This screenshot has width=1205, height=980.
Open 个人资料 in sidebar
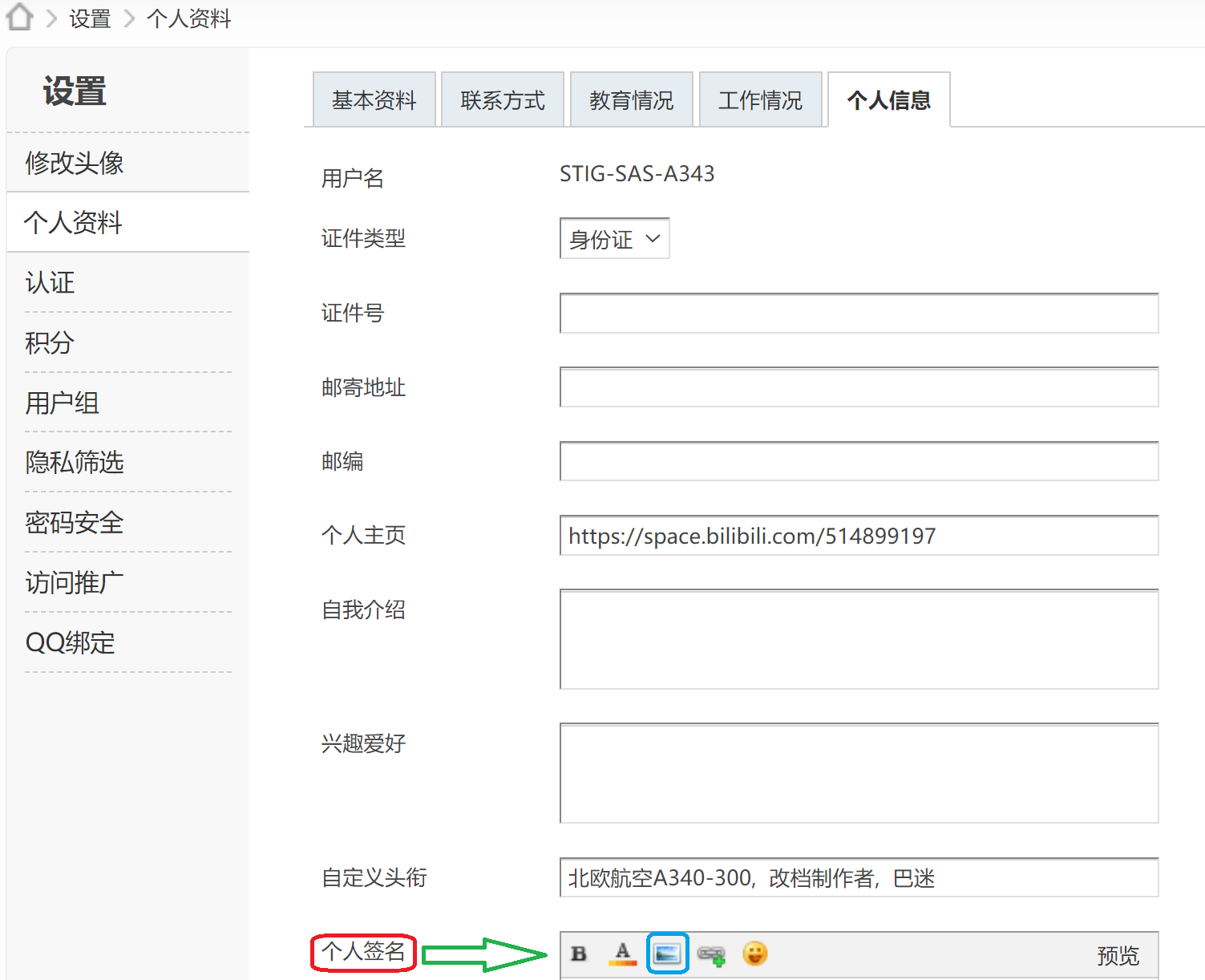click(x=73, y=222)
